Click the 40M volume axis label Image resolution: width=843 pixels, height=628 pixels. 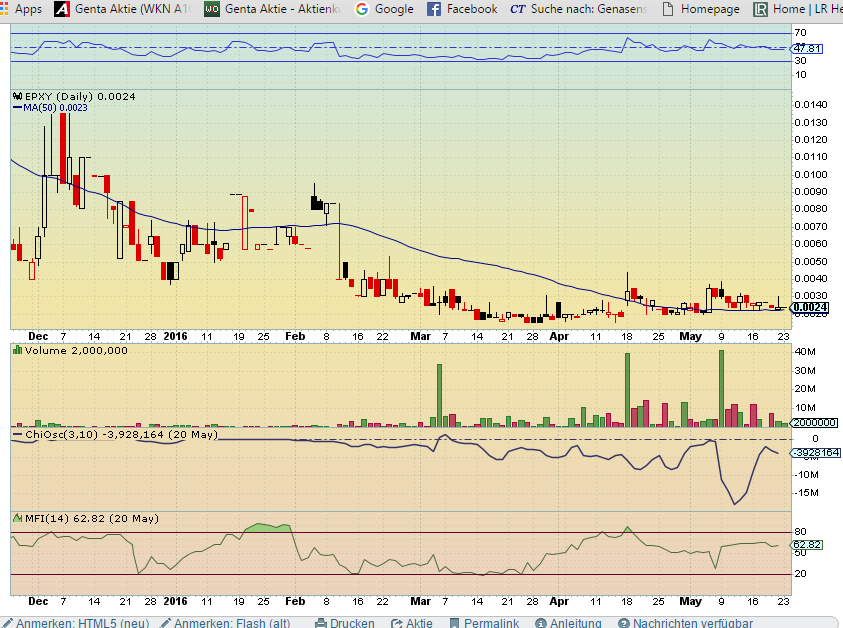pyautogui.click(x=805, y=352)
